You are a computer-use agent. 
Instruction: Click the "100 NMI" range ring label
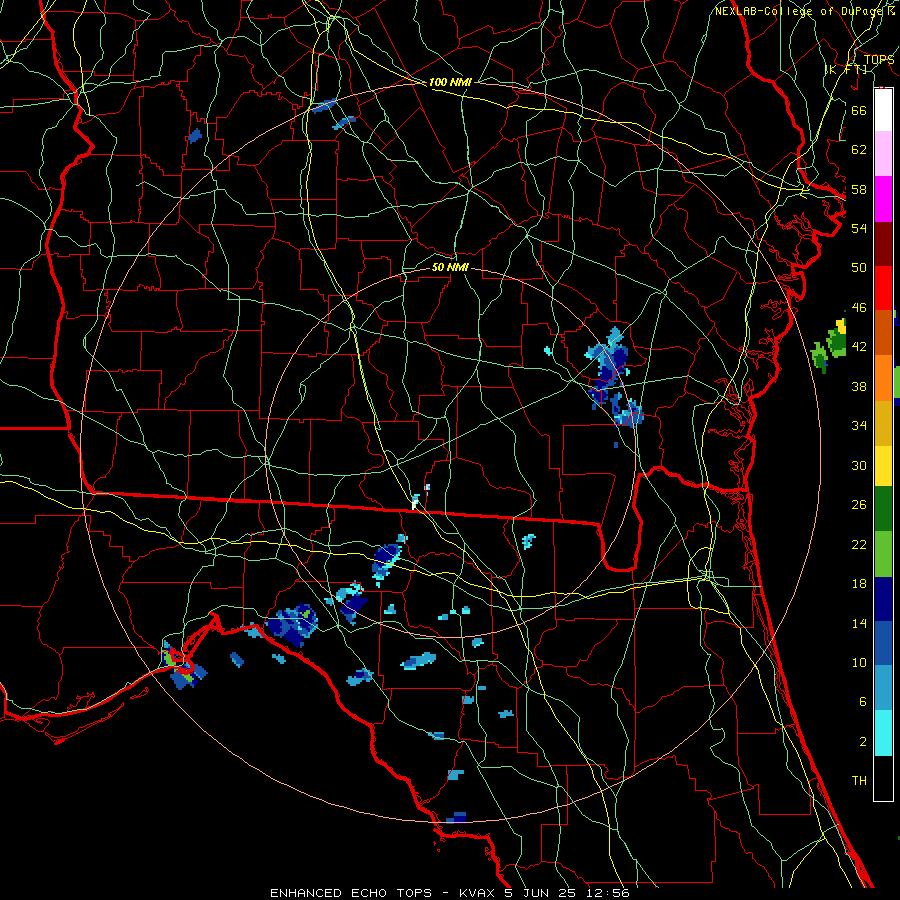[x=450, y=82]
